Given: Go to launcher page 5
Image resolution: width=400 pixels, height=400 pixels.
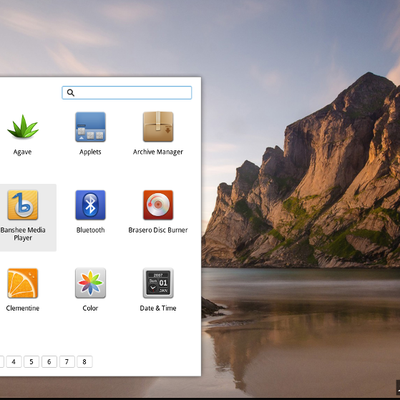Looking at the screenshot, I should pyautogui.click(x=31, y=362).
